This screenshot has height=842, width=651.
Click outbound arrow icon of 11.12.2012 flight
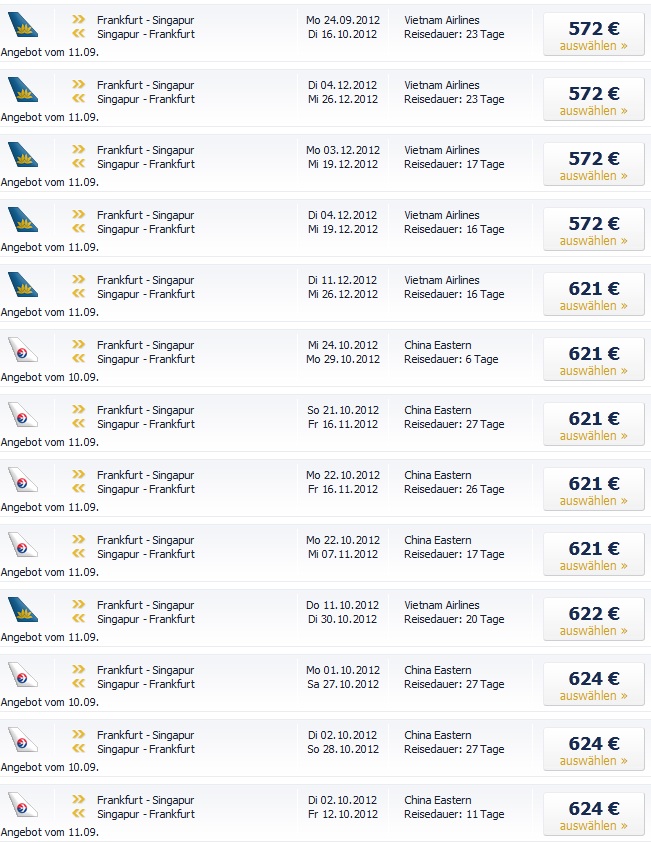pyautogui.click(x=78, y=279)
